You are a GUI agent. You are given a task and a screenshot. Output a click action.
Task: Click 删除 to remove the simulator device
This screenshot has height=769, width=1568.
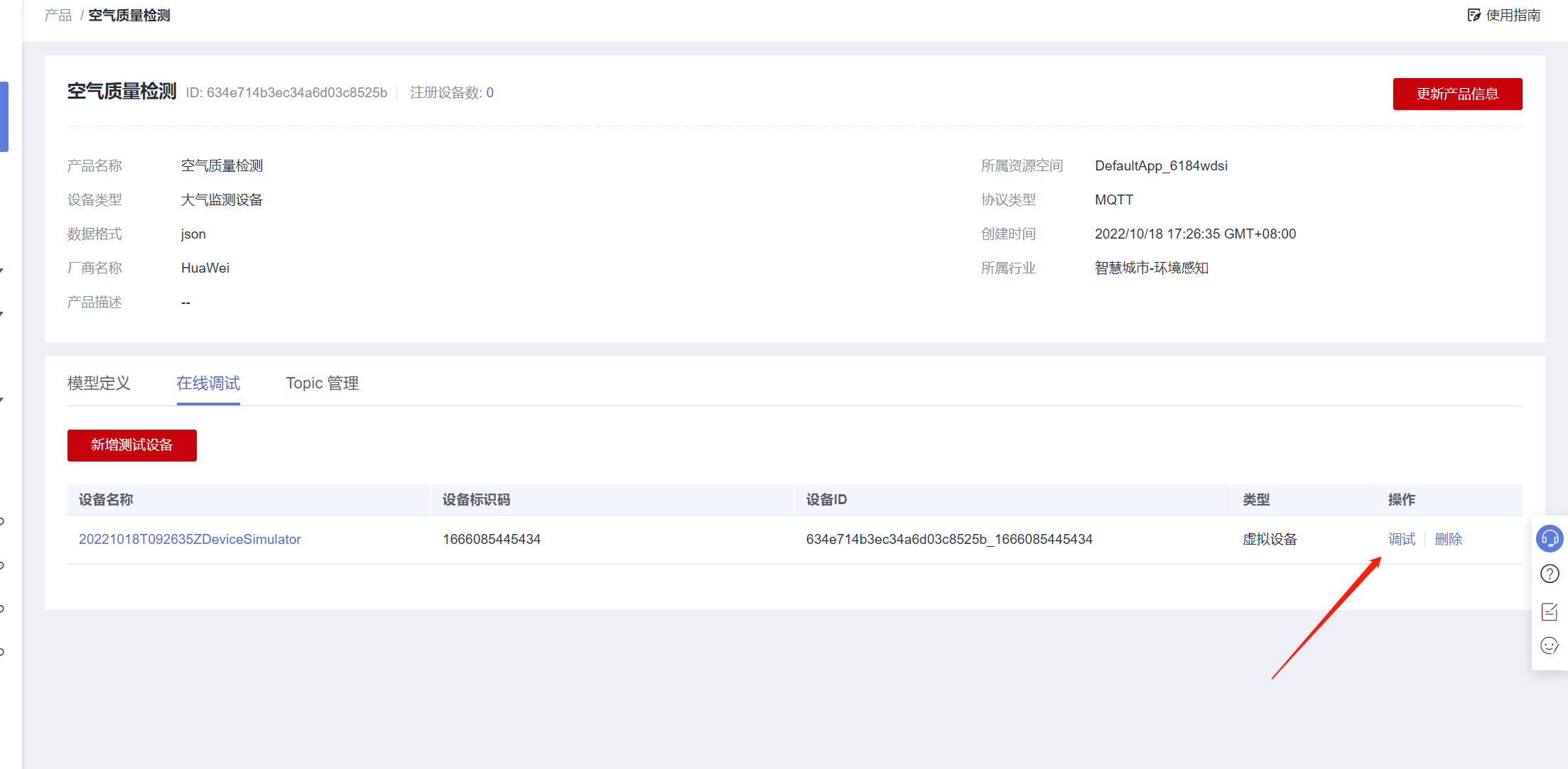pos(1448,540)
